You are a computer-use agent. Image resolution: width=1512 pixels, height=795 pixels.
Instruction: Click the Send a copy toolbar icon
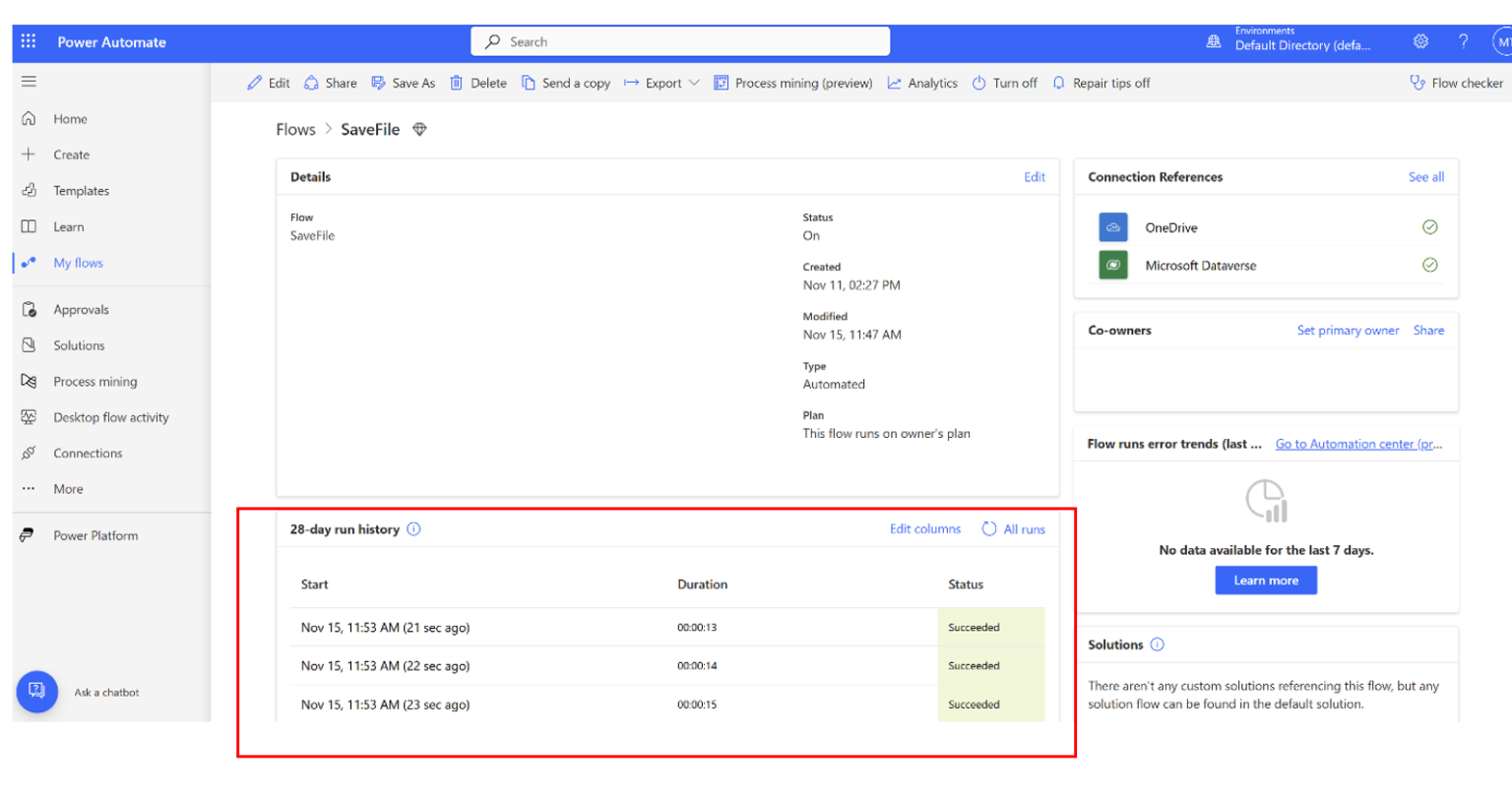530,83
